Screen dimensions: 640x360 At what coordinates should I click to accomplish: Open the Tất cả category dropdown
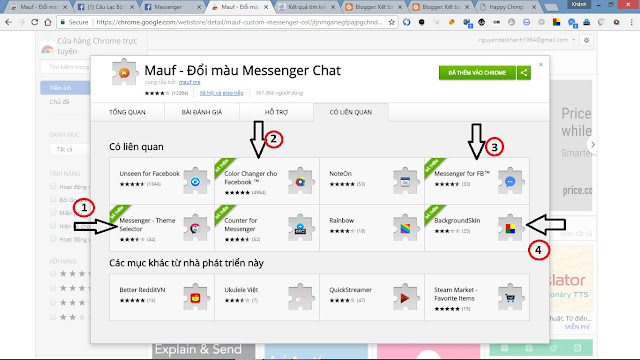[x=69, y=149]
